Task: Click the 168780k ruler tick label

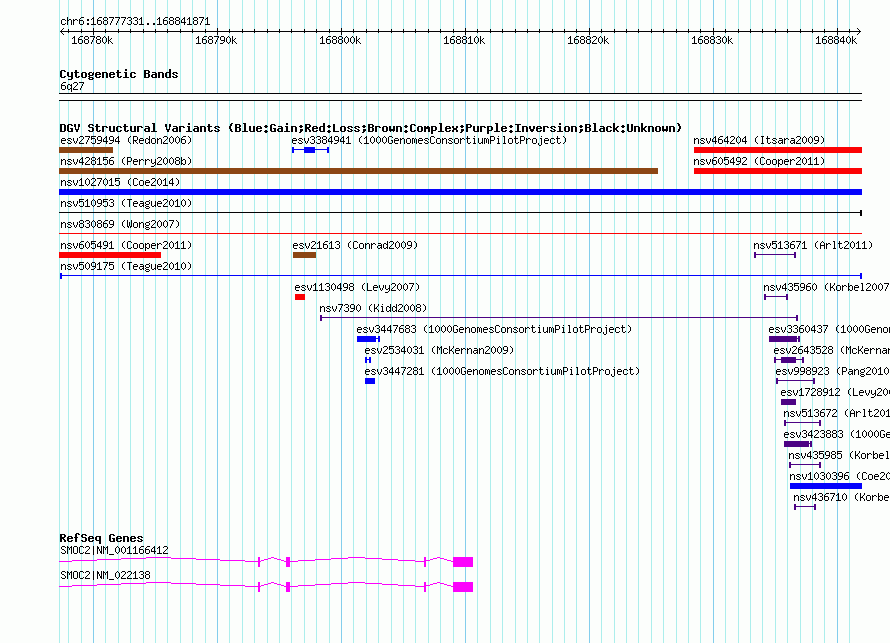Action: (92, 40)
